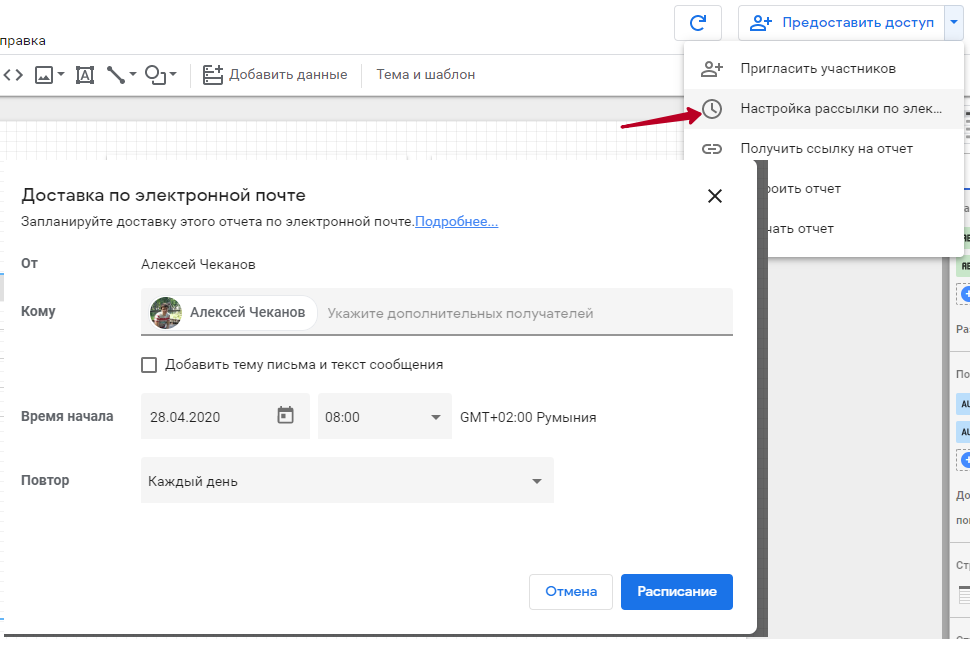This screenshot has height=647, width=970.
Task: Select the text box tool icon
Action: pyautogui.click(x=85, y=74)
